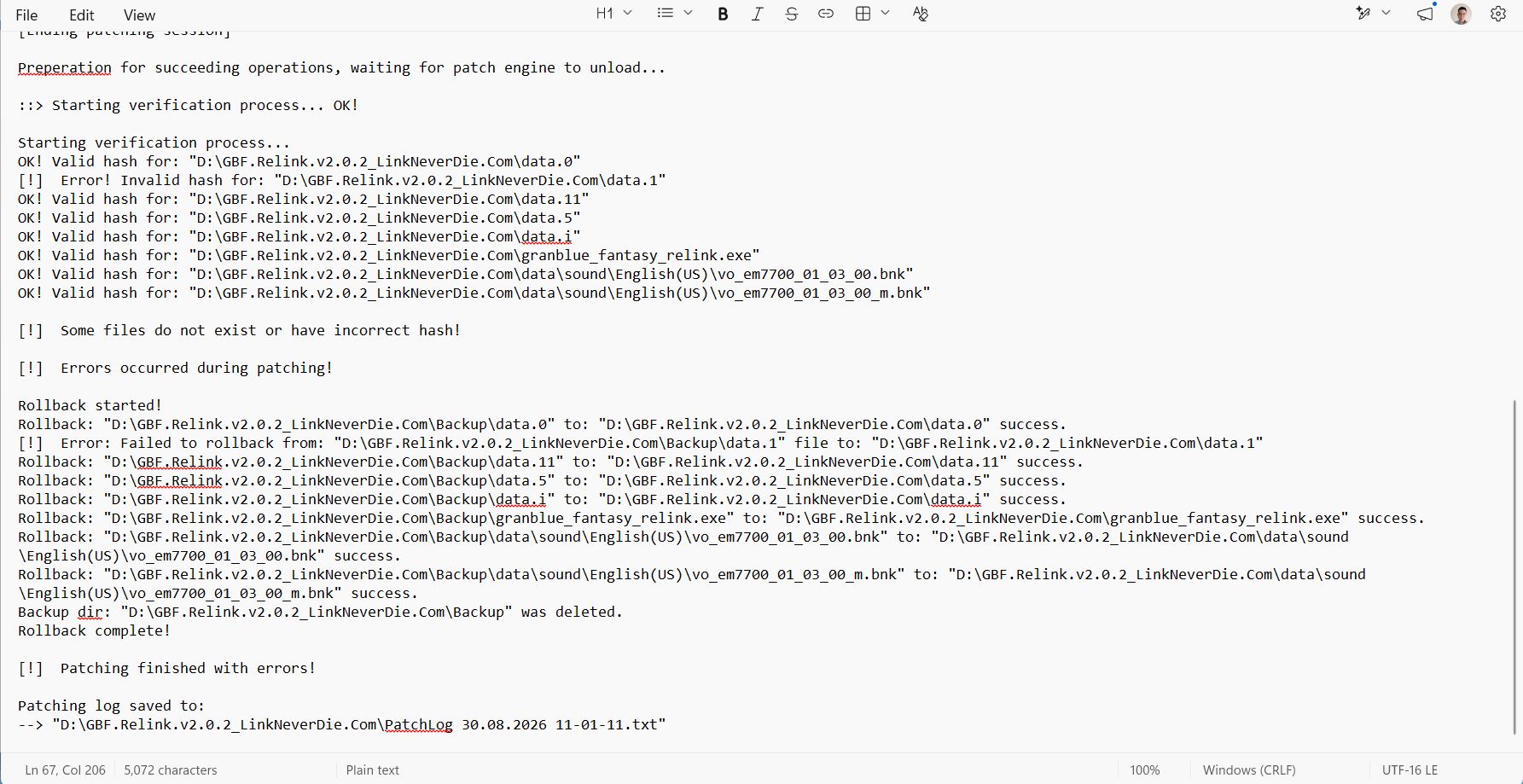Click the 5,072 characters count
This screenshot has width=1523, height=784.
(171, 769)
